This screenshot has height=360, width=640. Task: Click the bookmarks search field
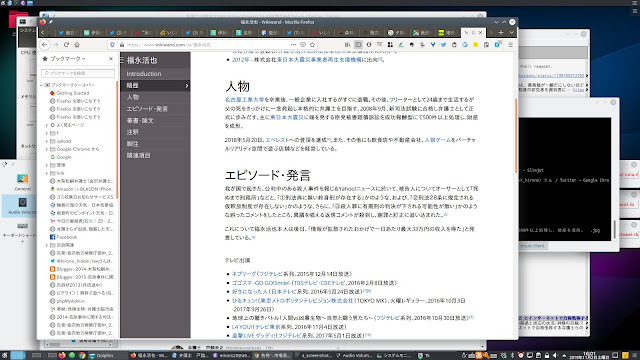(78, 73)
